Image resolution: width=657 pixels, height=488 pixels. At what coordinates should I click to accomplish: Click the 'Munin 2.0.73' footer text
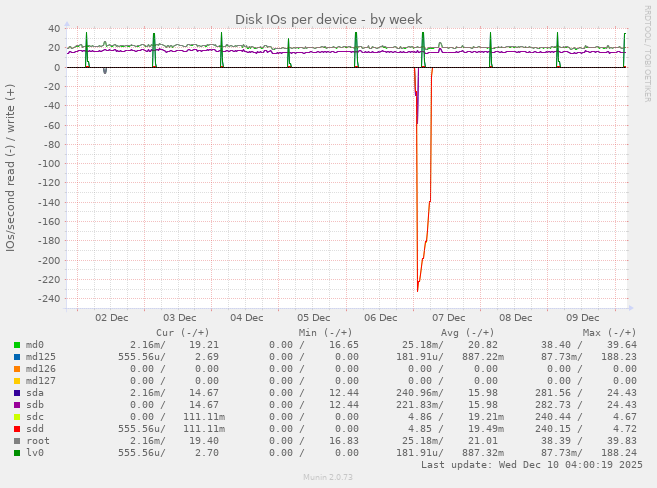[x=328, y=477]
